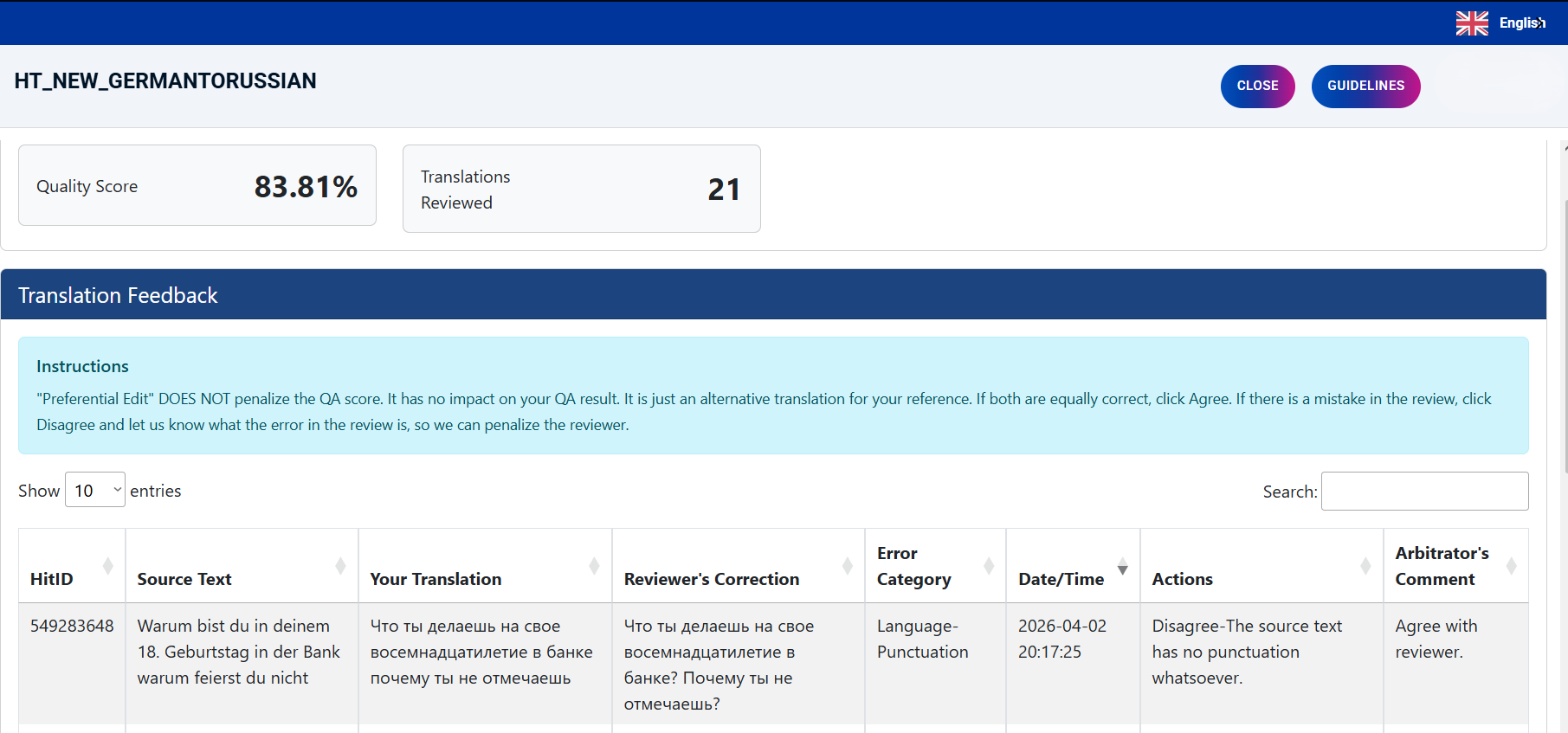Select HitID 549283648 cell

(x=72, y=627)
